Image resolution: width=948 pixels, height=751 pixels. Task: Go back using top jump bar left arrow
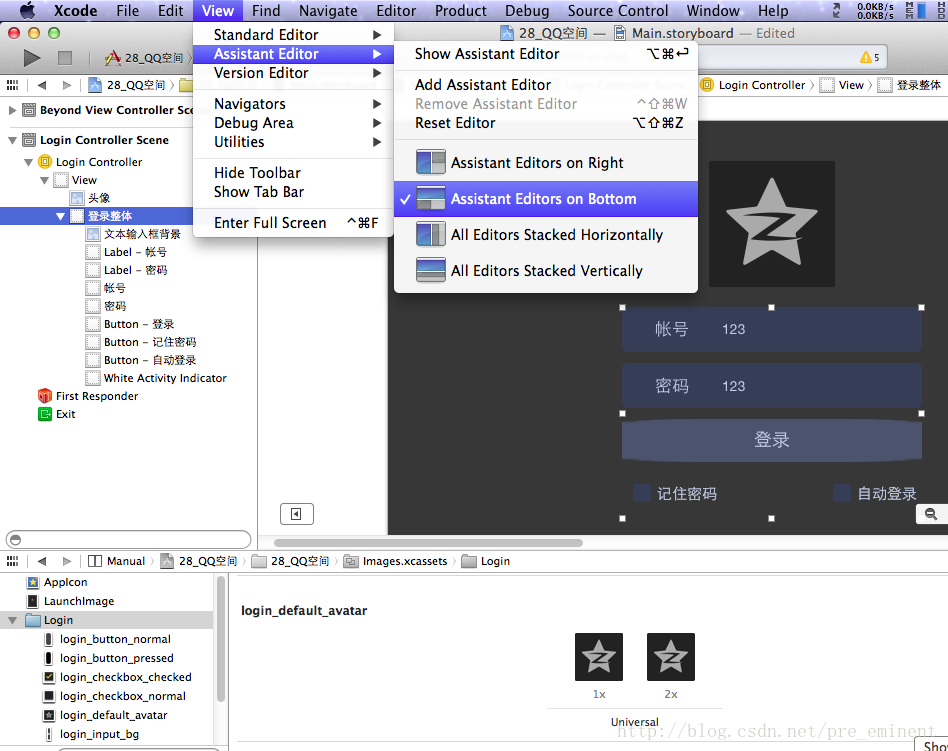[x=42, y=85]
